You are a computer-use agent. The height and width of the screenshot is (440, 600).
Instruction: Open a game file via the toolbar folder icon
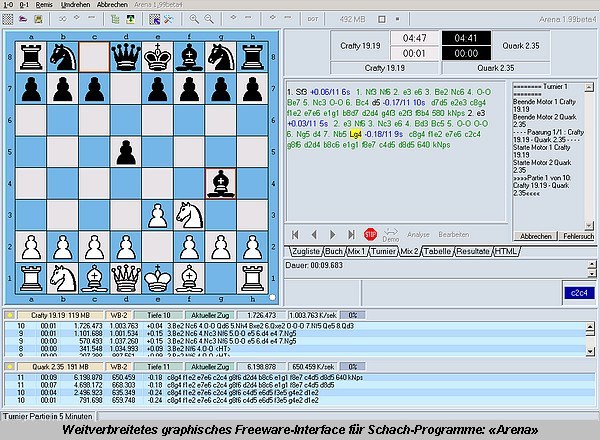coord(23,19)
